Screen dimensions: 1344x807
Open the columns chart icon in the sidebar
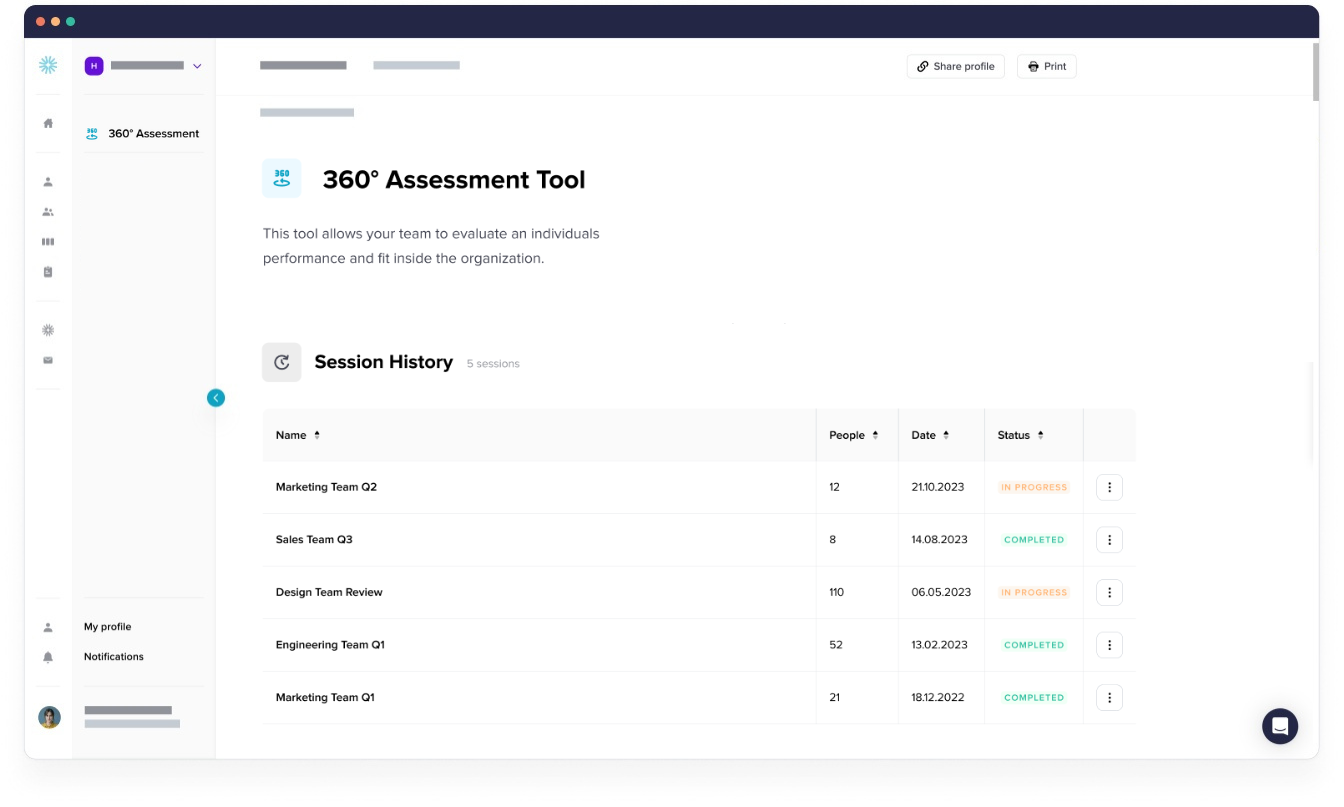pyautogui.click(x=47, y=241)
